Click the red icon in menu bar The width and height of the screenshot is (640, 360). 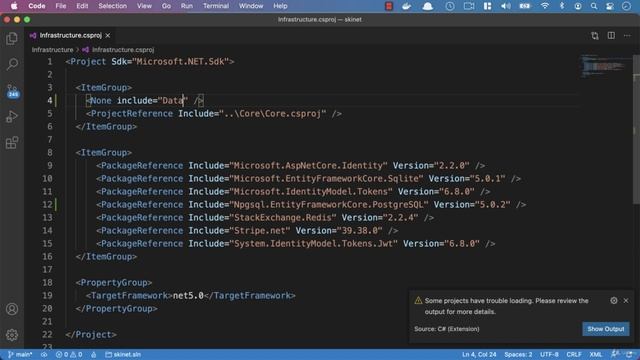pos(389,6)
